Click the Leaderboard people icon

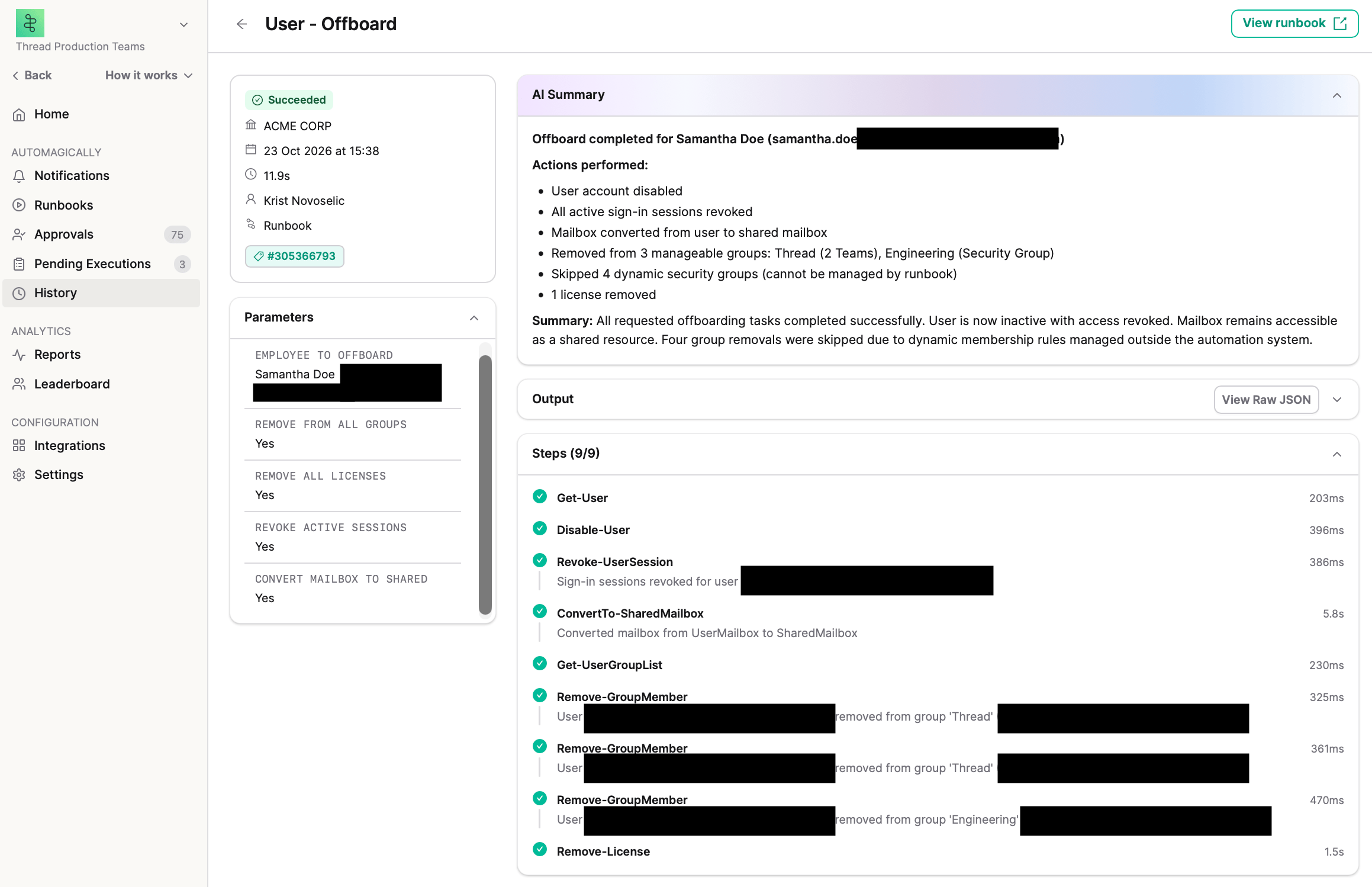click(19, 384)
